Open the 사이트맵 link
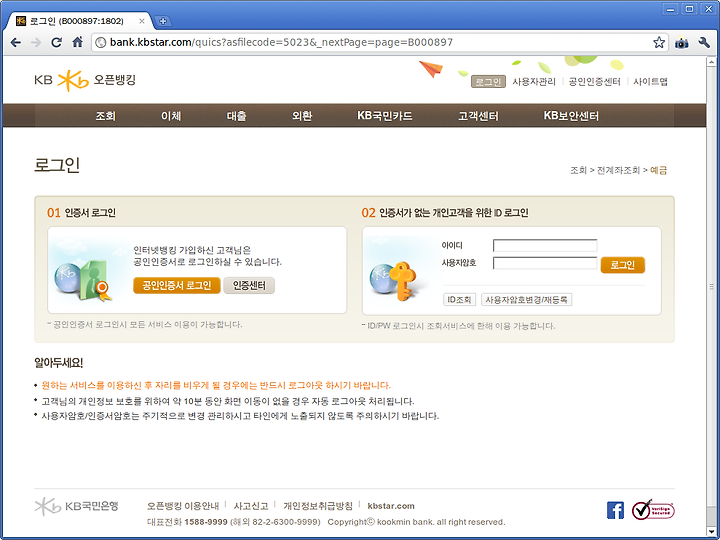This screenshot has height=540, width=720. tap(651, 82)
